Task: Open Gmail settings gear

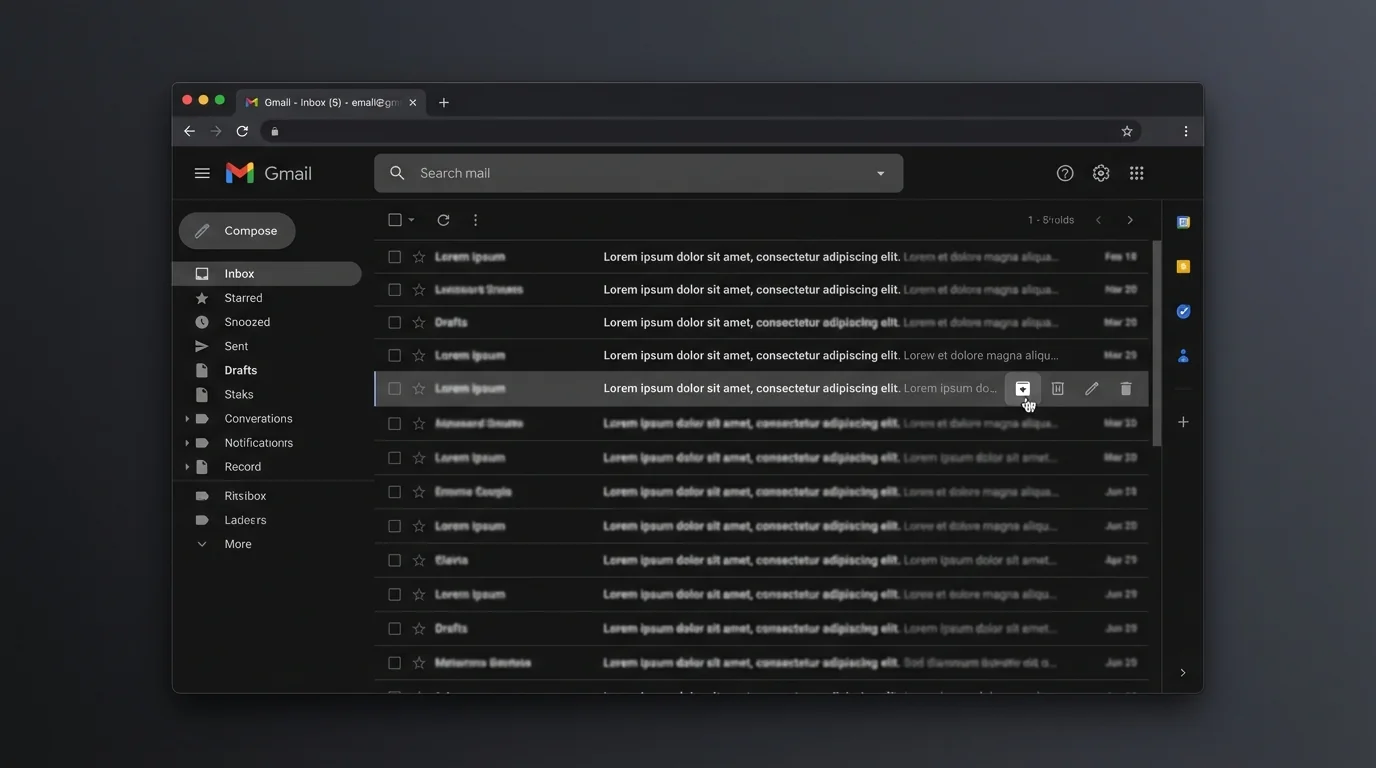Action: click(1101, 173)
